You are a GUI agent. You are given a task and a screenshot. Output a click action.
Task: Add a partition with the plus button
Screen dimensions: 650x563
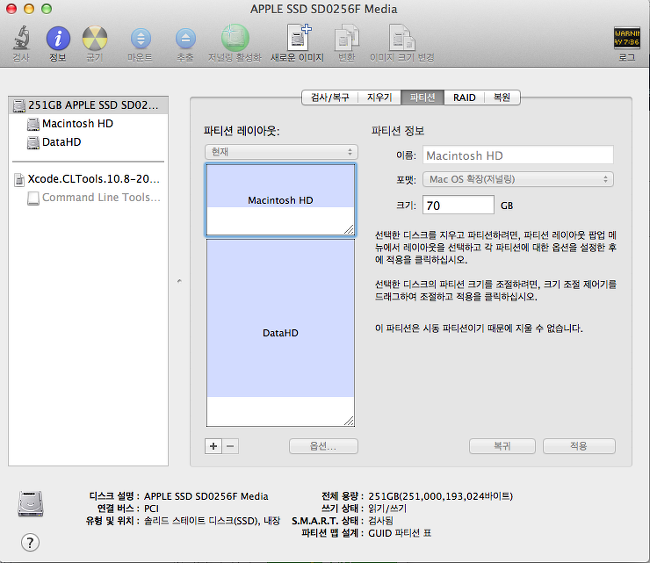click(x=213, y=446)
